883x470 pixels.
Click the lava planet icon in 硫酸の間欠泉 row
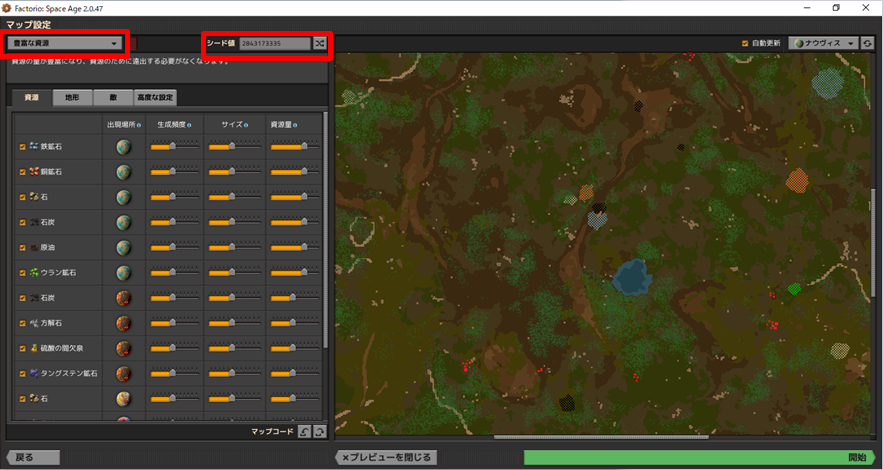pos(123,348)
